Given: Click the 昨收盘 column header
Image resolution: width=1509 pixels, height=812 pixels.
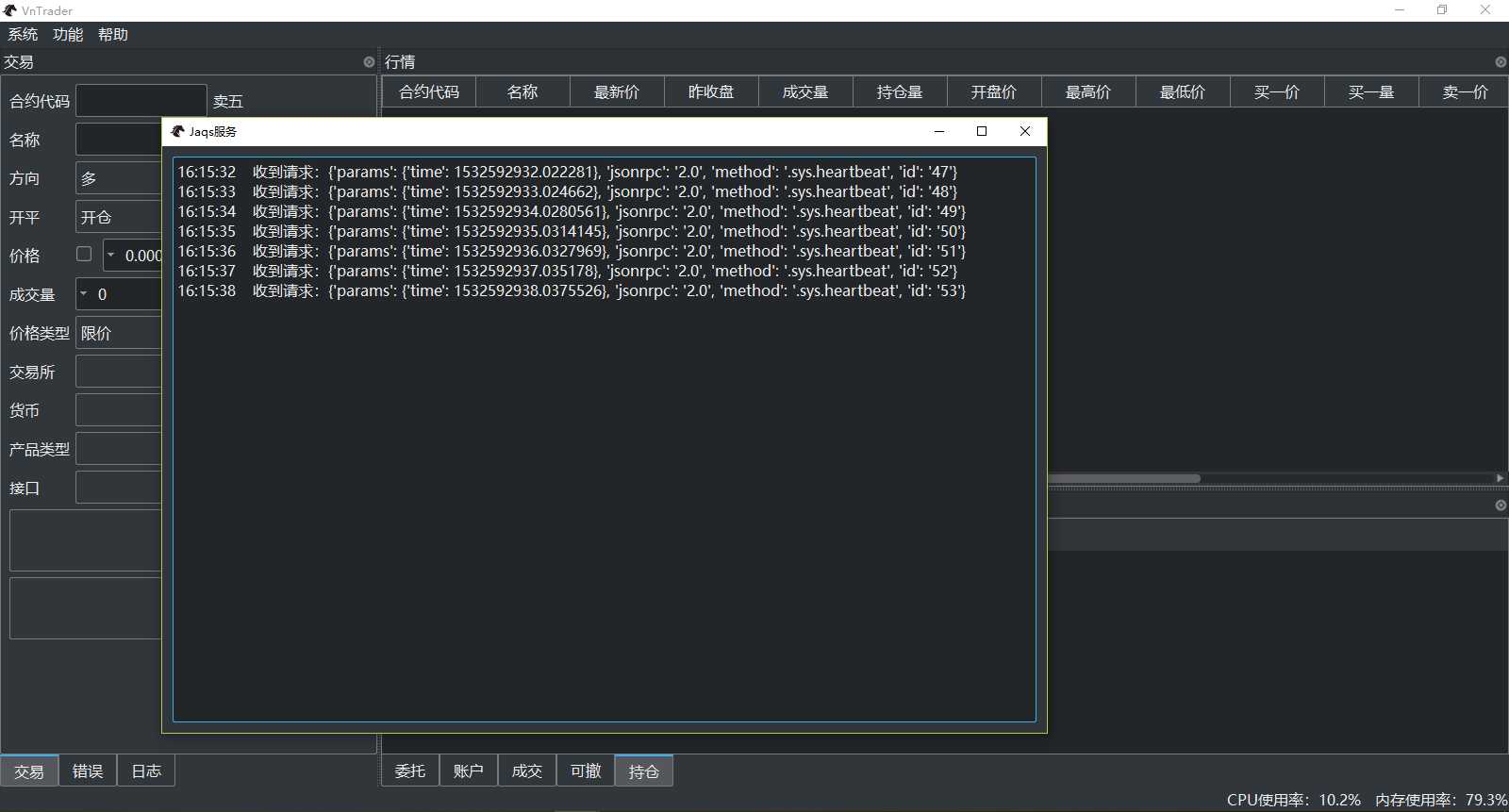Looking at the screenshot, I should [711, 91].
